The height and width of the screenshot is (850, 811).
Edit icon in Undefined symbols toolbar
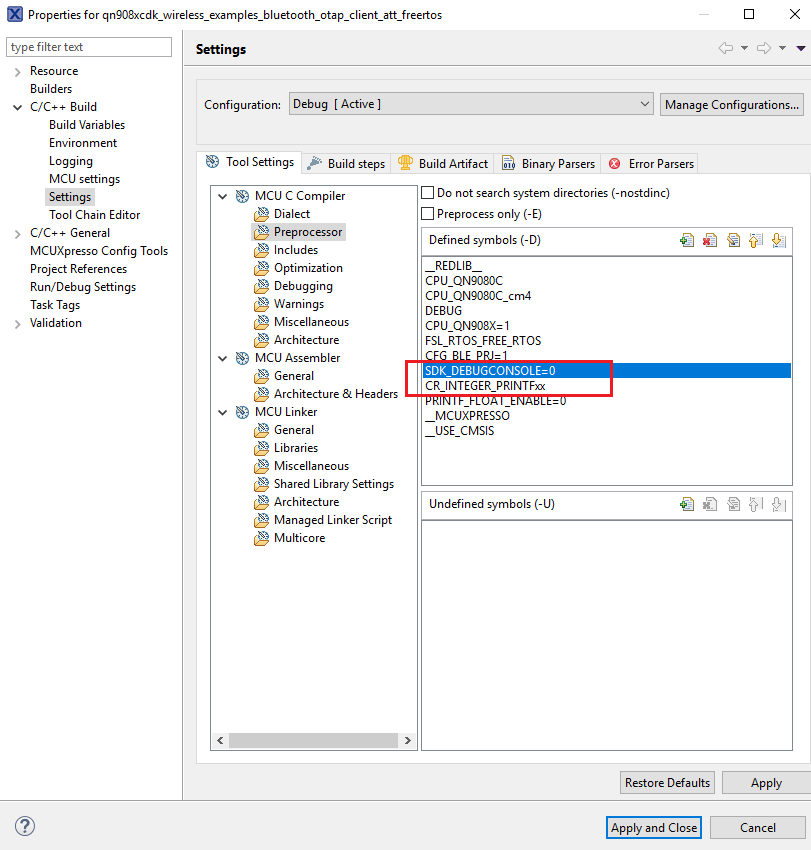[733, 504]
